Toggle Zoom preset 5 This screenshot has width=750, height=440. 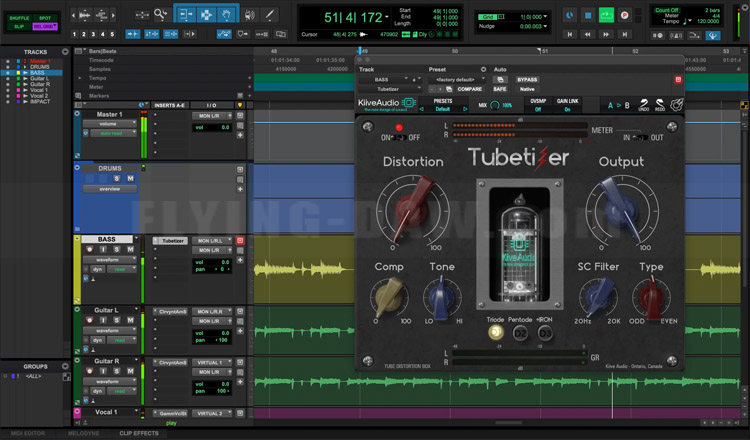(112, 34)
